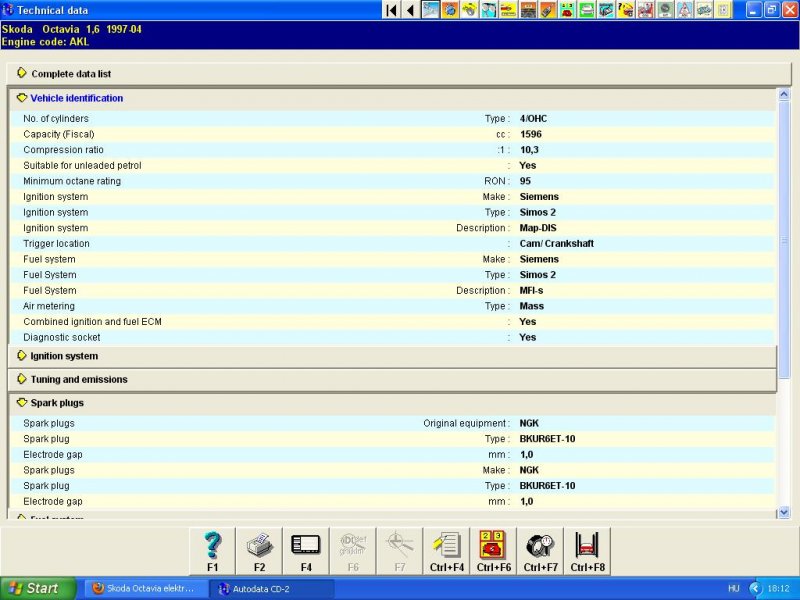Click Combined ignition and fuel ECM row
The width and height of the screenshot is (800, 600).
point(392,322)
